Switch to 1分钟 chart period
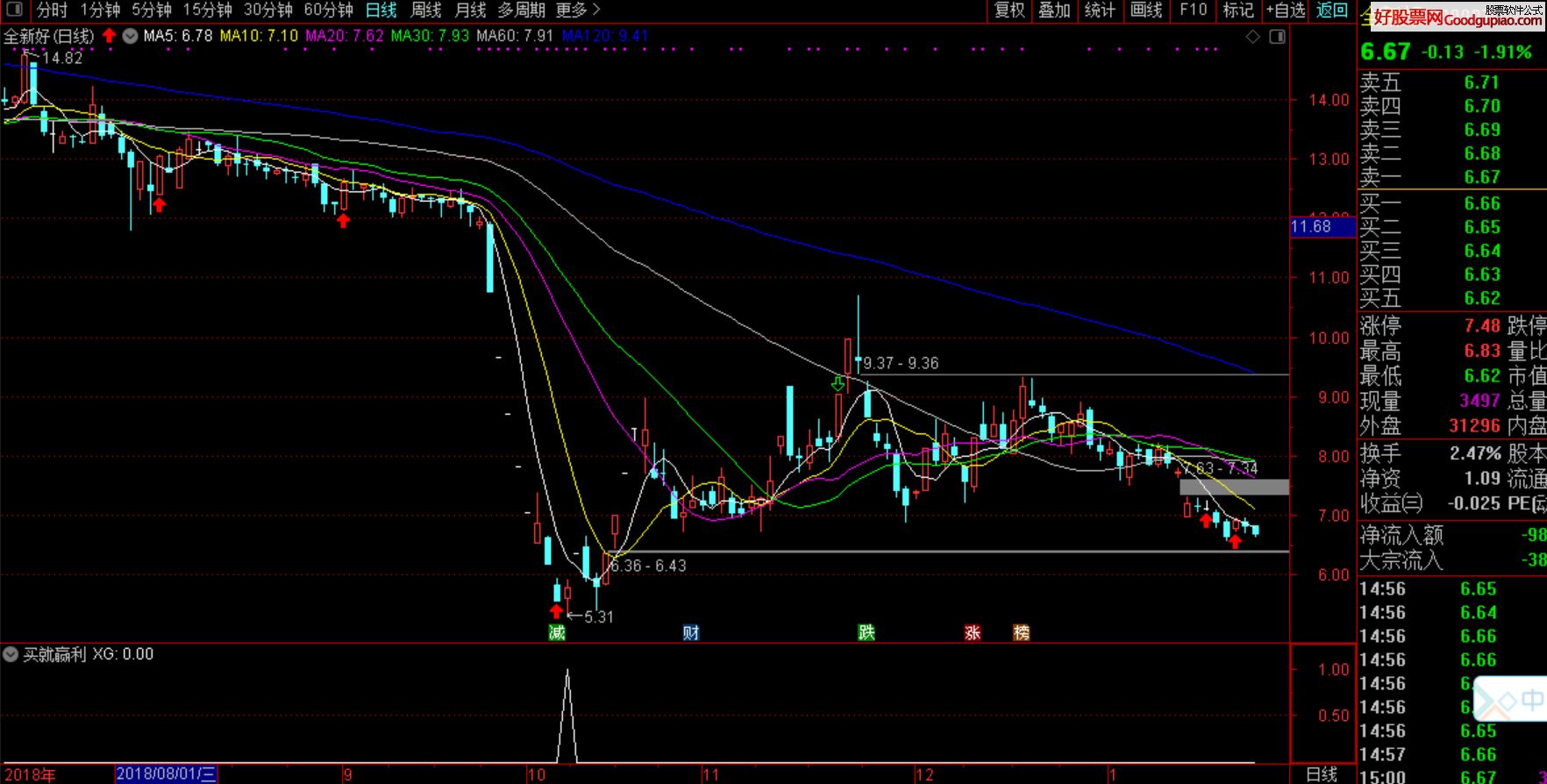The width and height of the screenshot is (1547, 784). tap(100, 11)
